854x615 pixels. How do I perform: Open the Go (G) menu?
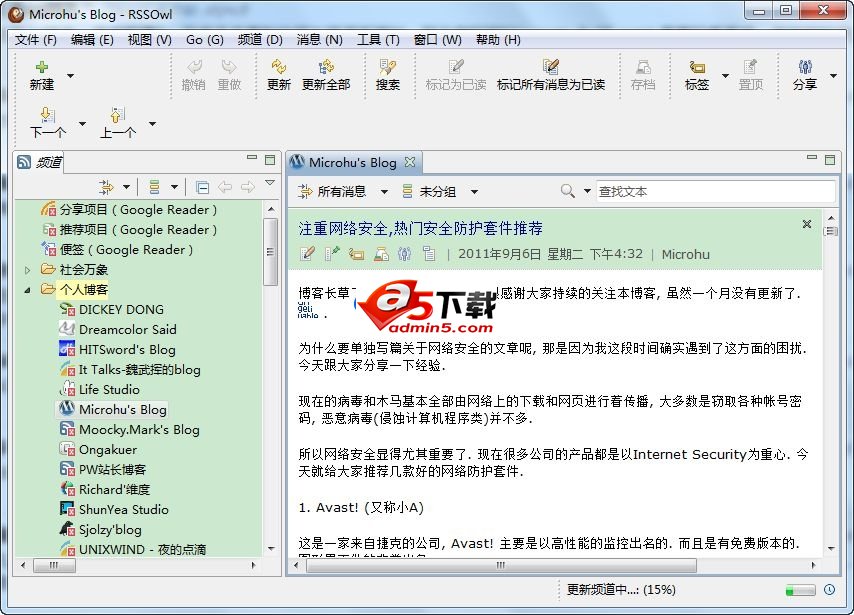pos(205,40)
